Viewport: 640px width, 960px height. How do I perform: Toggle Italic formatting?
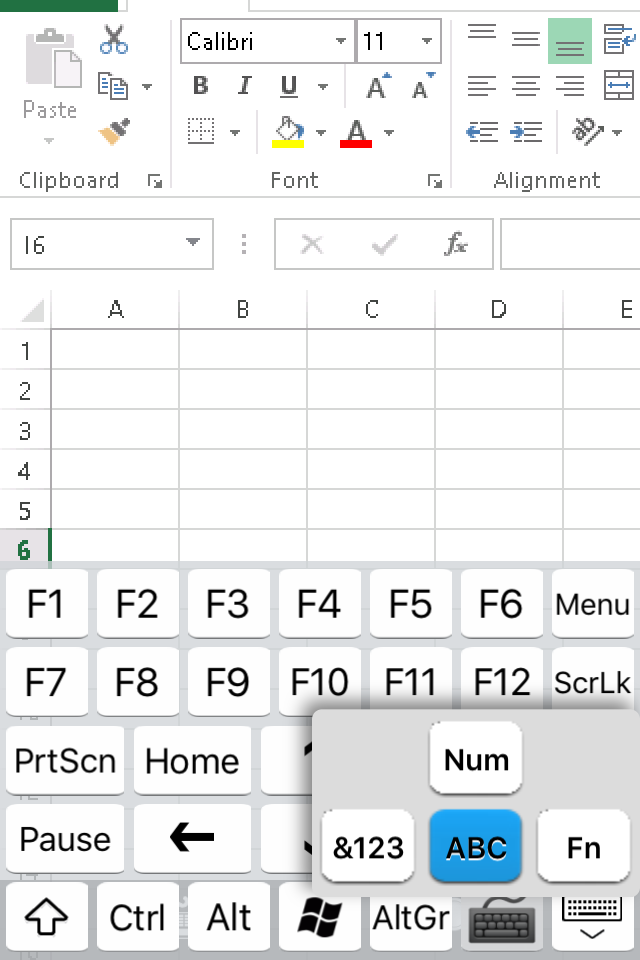pyautogui.click(x=243, y=86)
